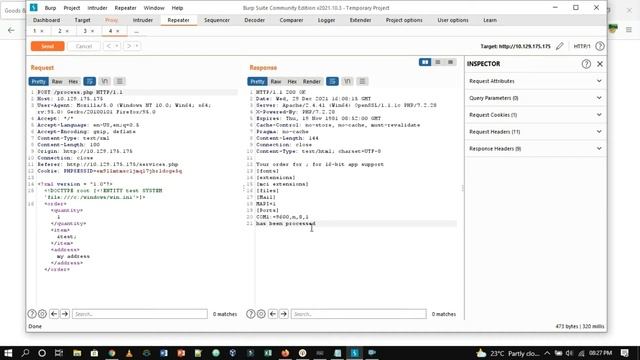The image size is (640, 360).
Task: Click the orange Send button
Action: (47, 46)
